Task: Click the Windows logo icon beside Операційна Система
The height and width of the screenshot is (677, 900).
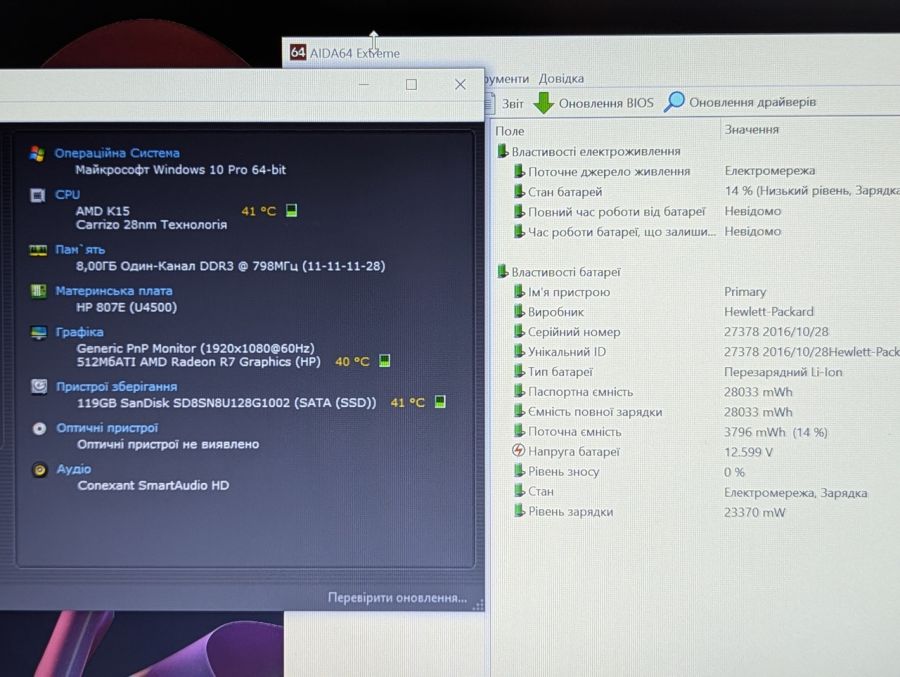Action: pyautogui.click(x=37, y=154)
